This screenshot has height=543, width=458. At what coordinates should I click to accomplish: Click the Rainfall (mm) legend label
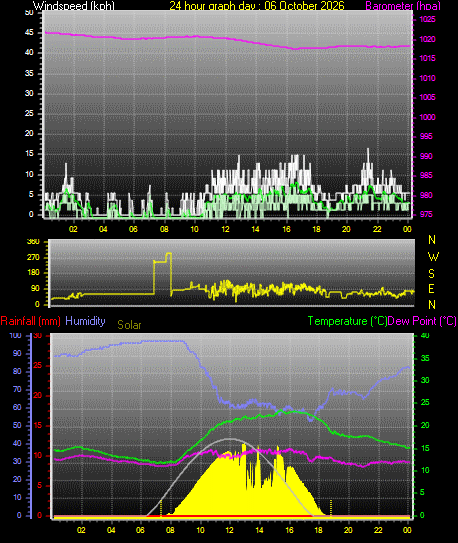coord(30,321)
